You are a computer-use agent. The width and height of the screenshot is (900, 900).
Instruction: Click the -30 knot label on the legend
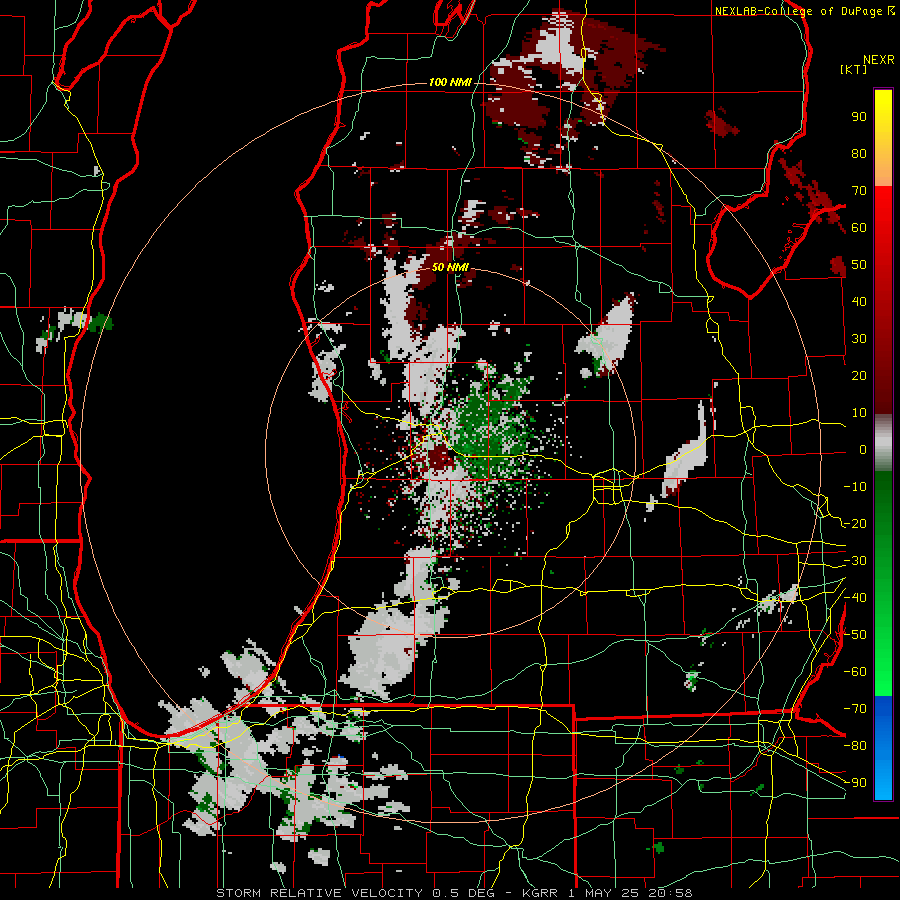pyautogui.click(x=855, y=561)
